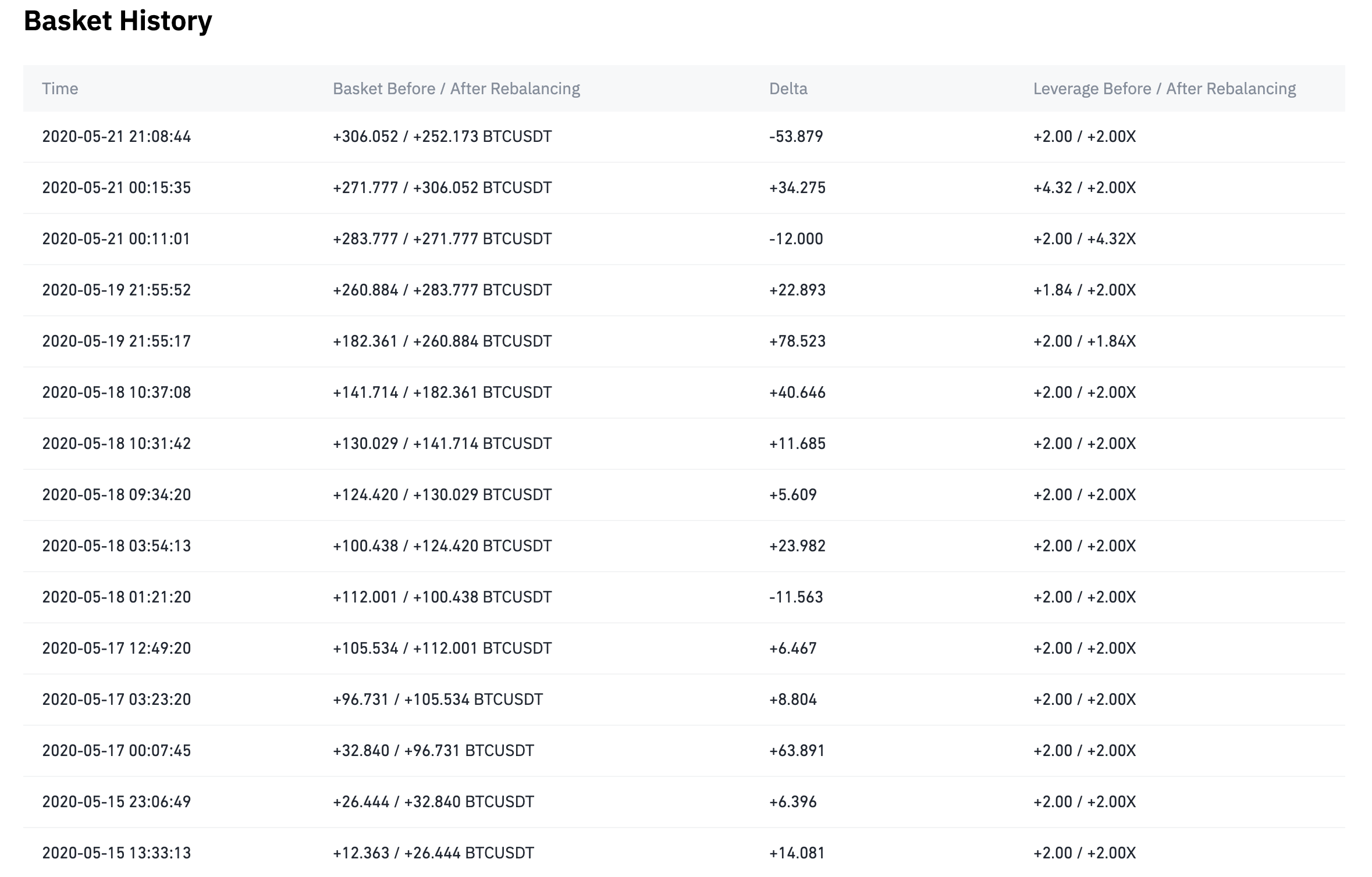
Task: Click the delta value +23.982
Action: click(x=797, y=546)
